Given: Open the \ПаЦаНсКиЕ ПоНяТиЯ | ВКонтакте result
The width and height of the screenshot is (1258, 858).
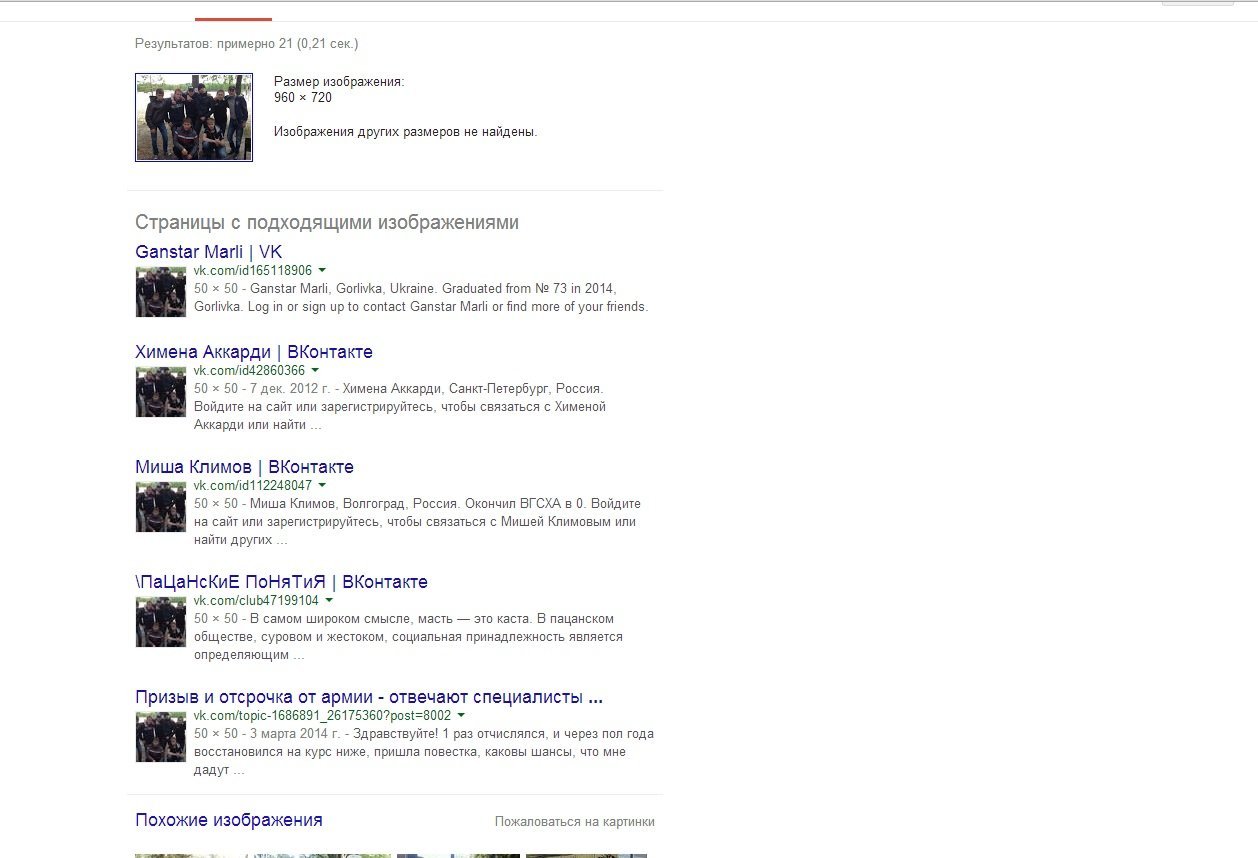Looking at the screenshot, I should tap(281, 582).
